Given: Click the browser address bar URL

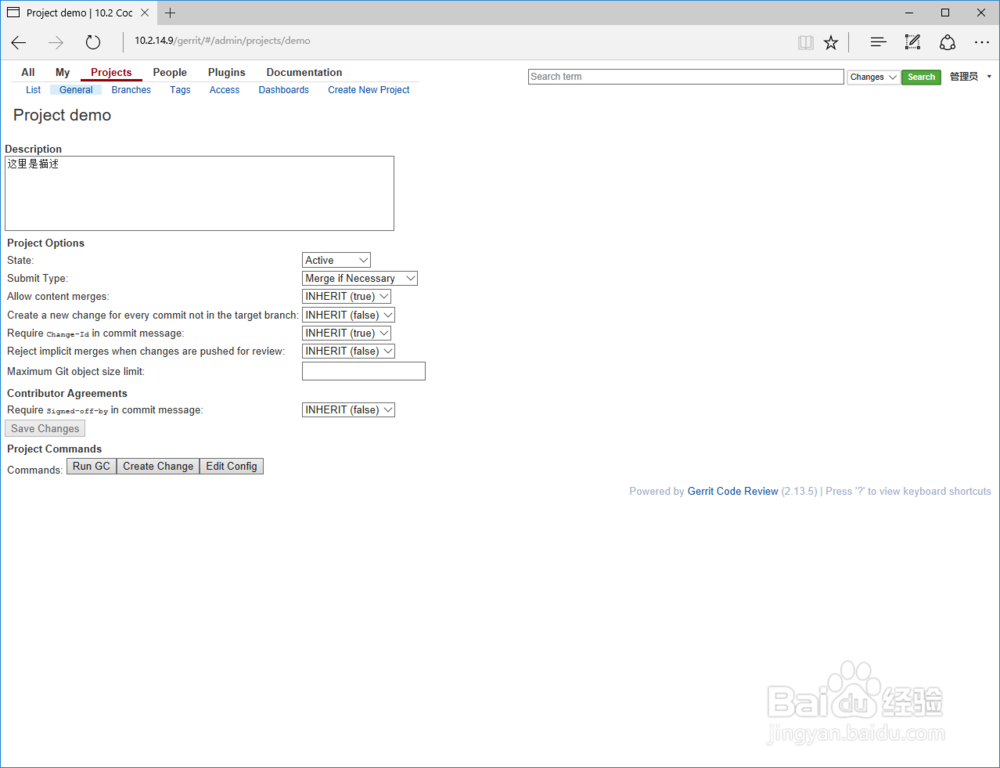Looking at the screenshot, I should (222, 41).
